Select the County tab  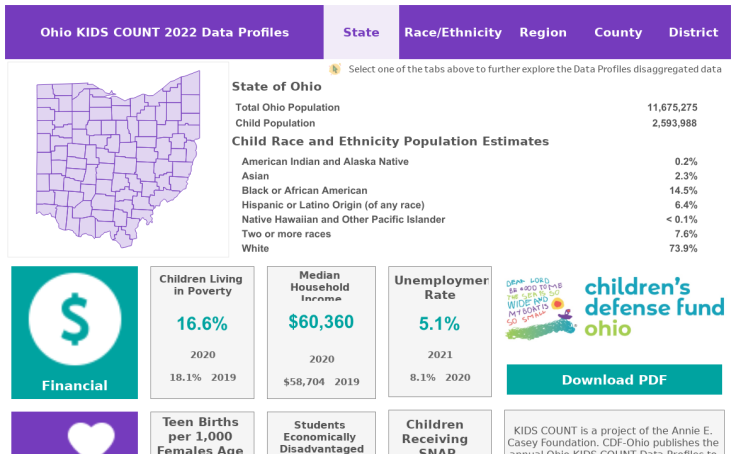[618, 32]
